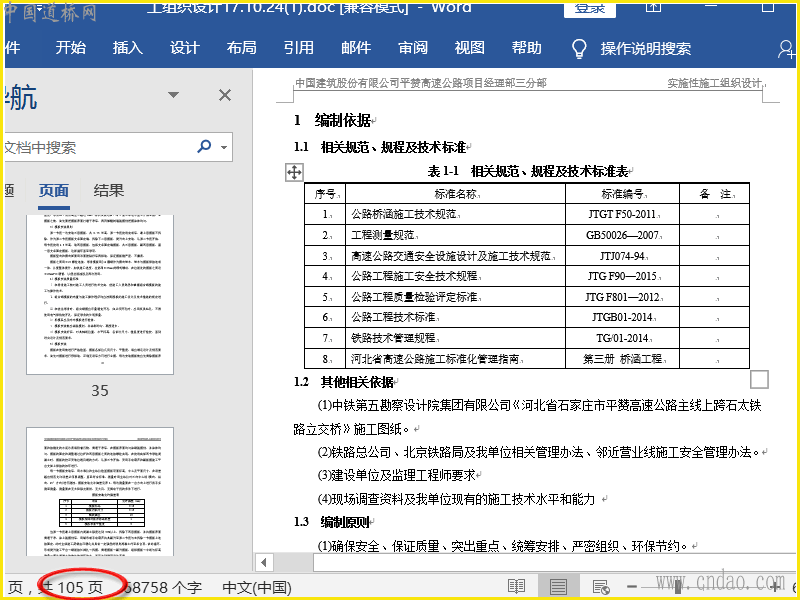The image size is (800, 600).
Task: Click table header 标准名称
Action: (x=457, y=194)
